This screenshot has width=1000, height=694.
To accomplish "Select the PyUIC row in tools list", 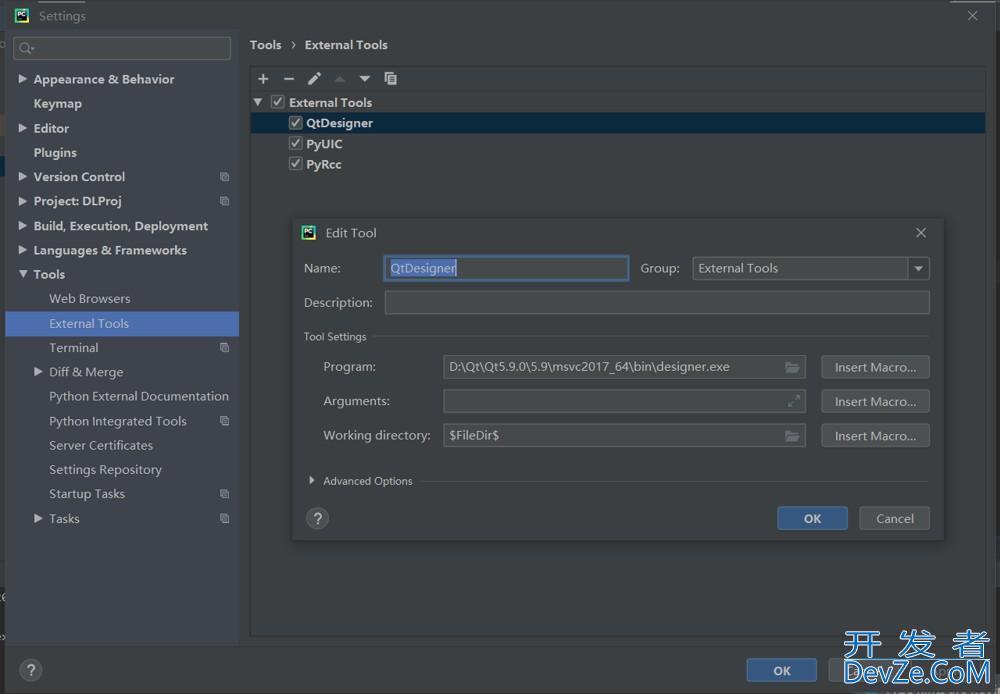I will pos(618,144).
